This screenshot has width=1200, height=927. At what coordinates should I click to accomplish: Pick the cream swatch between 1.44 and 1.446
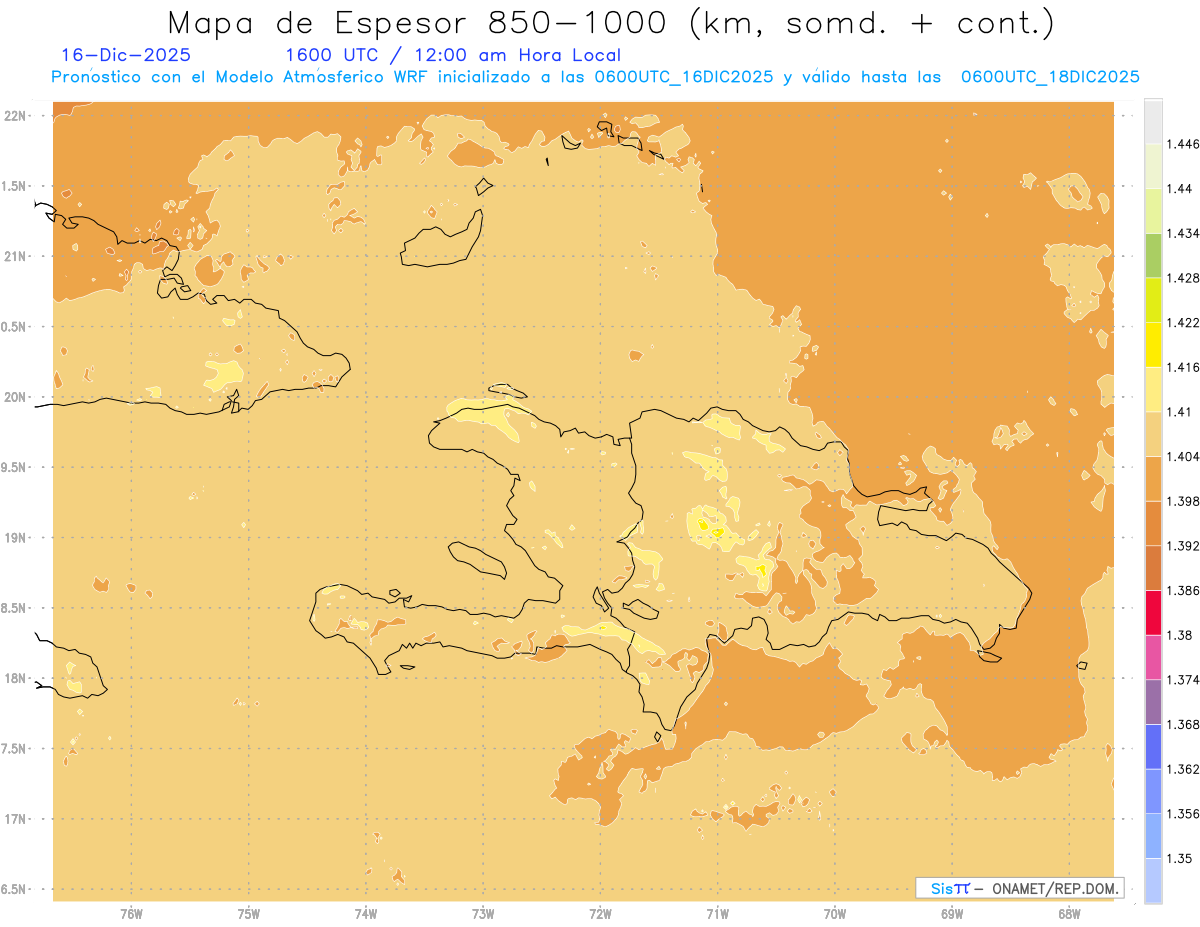pos(1153,166)
